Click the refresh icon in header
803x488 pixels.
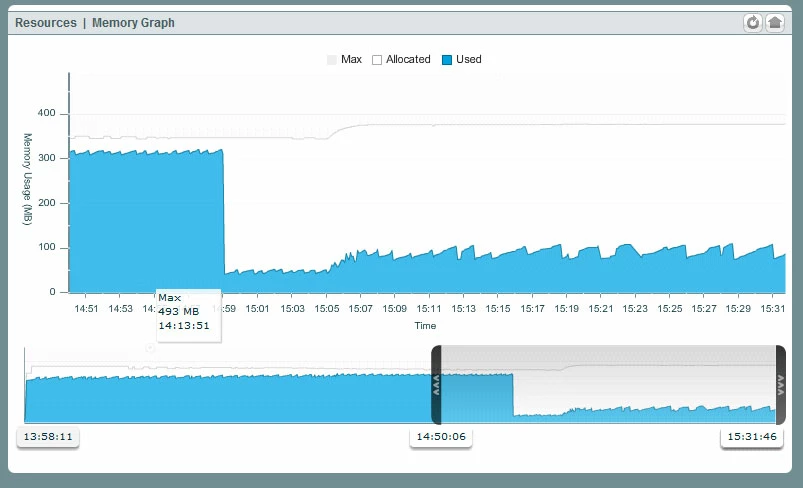point(753,23)
